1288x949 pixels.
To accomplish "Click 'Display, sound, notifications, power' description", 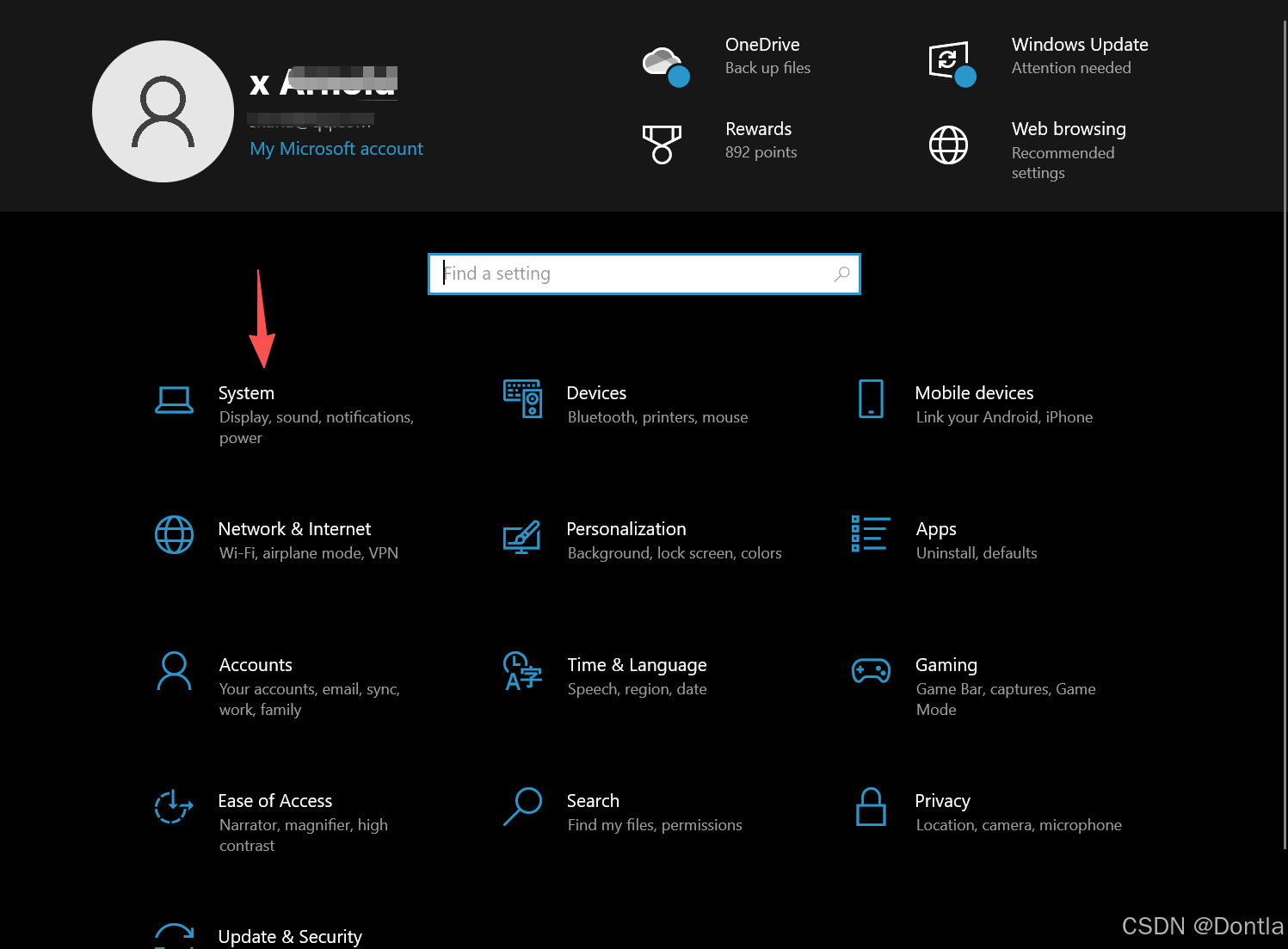I will tap(316, 428).
